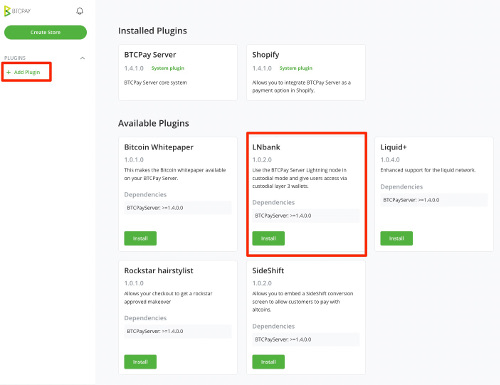Click Bitcoin Whitepaper dependency BTCPayServer field
This screenshot has width=500, height=385.
click(178, 208)
